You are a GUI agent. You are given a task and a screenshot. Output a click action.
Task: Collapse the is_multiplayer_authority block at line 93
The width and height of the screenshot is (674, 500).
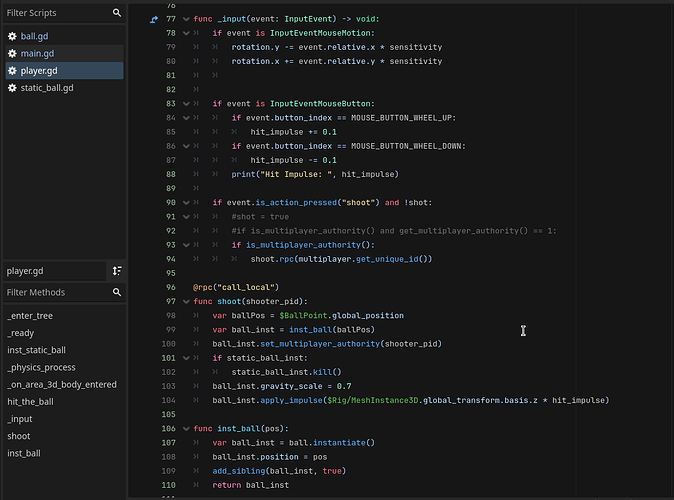pos(186,245)
